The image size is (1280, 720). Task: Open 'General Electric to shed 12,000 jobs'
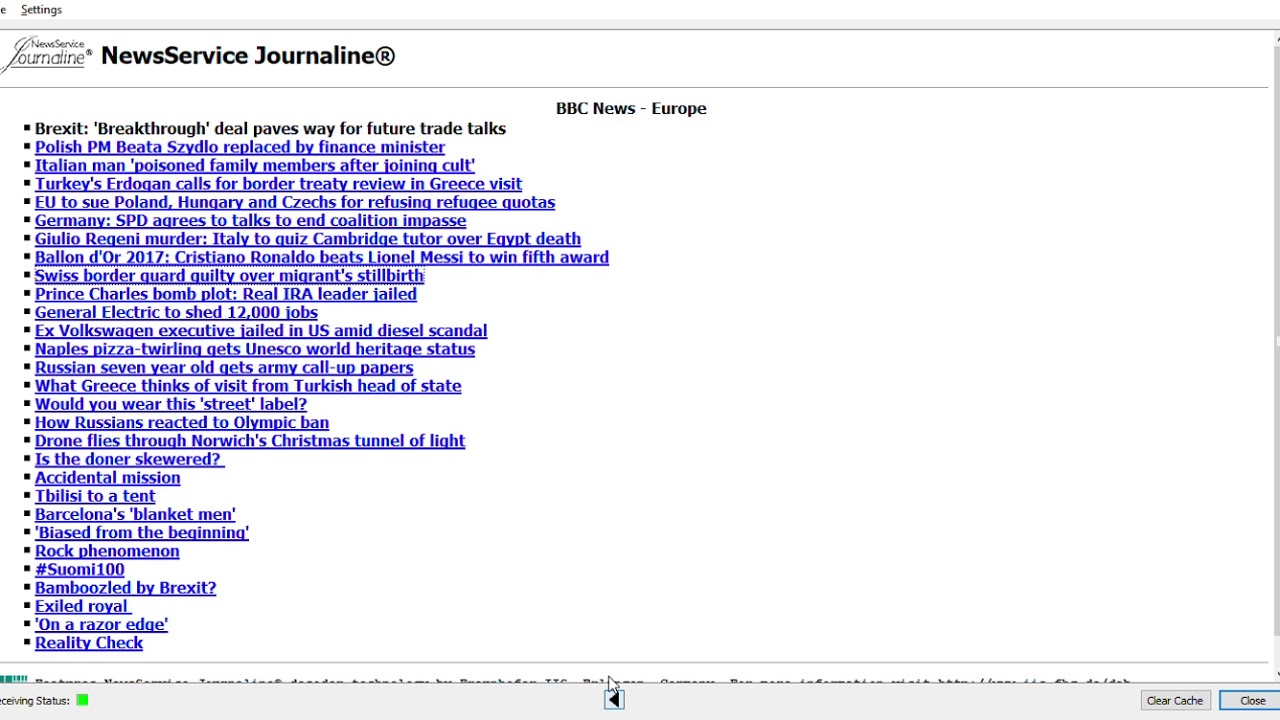[176, 312]
